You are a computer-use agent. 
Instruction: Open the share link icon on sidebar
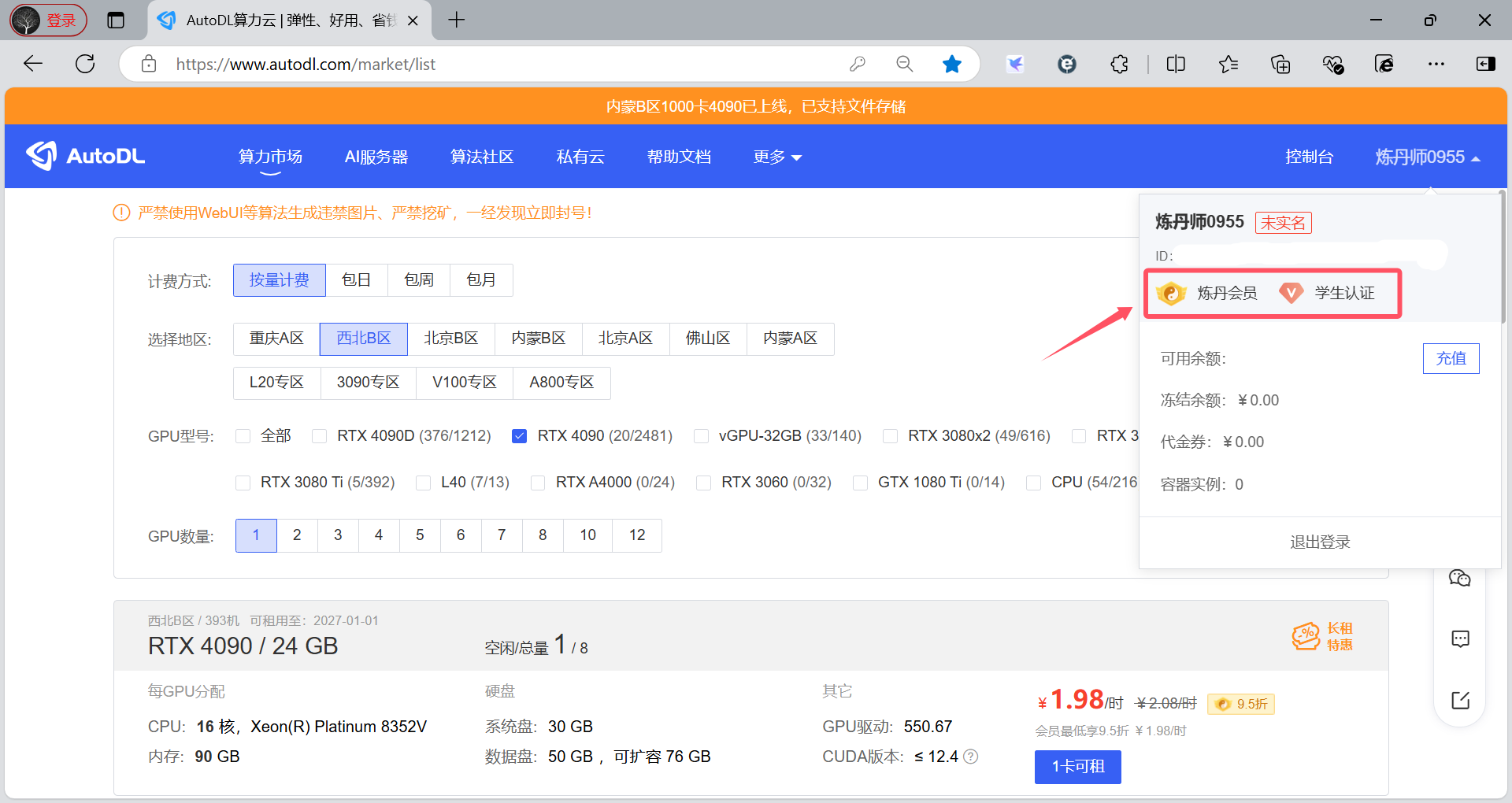click(1460, 700)
